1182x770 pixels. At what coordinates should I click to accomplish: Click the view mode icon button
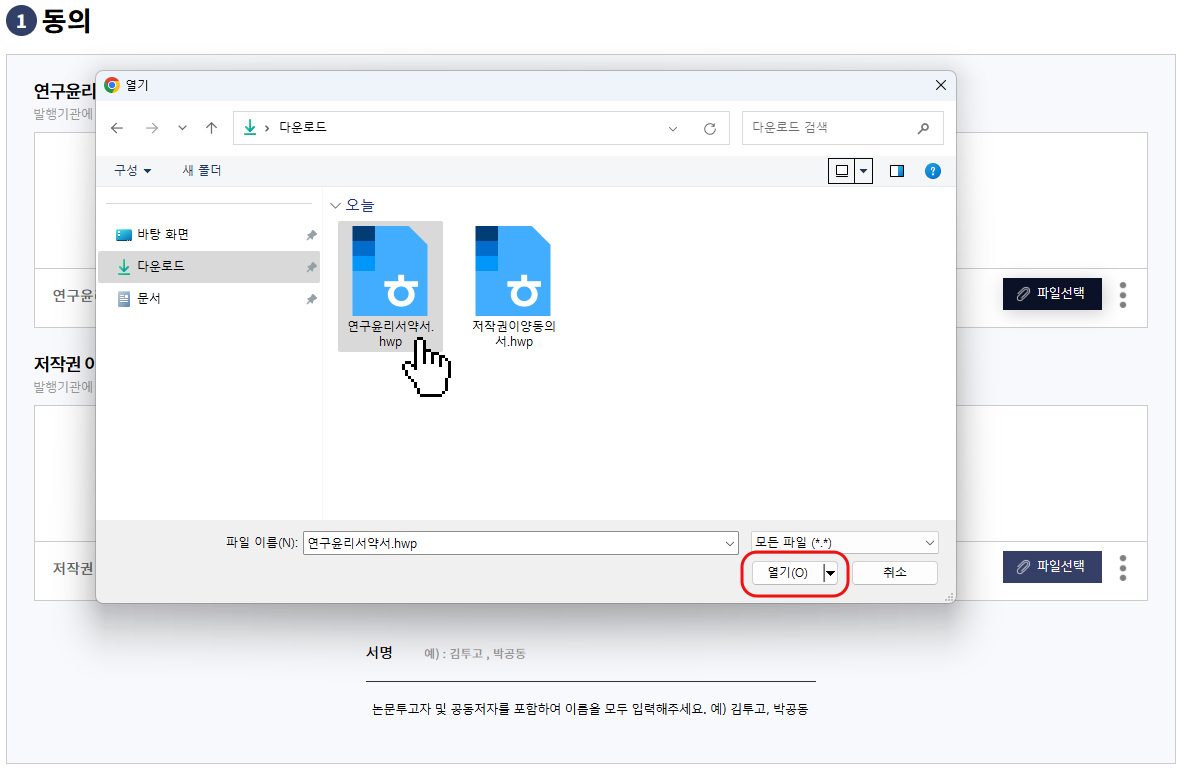click(841, 171)
